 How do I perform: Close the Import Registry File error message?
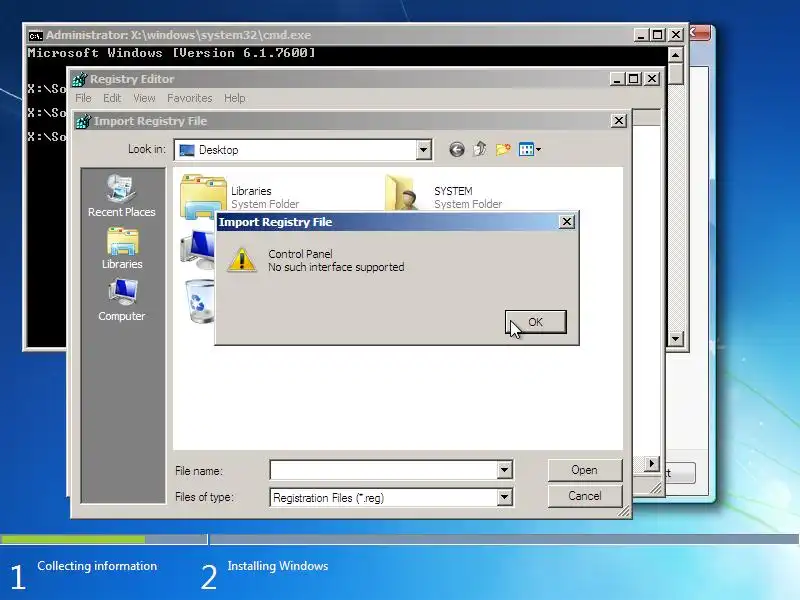pyautogui.click(x=566, y=222)
